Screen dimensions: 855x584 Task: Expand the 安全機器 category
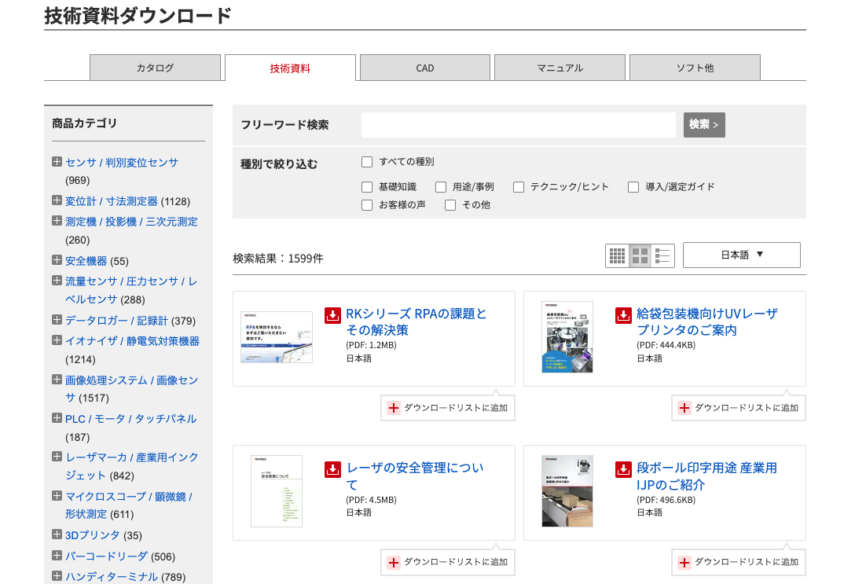57,260
